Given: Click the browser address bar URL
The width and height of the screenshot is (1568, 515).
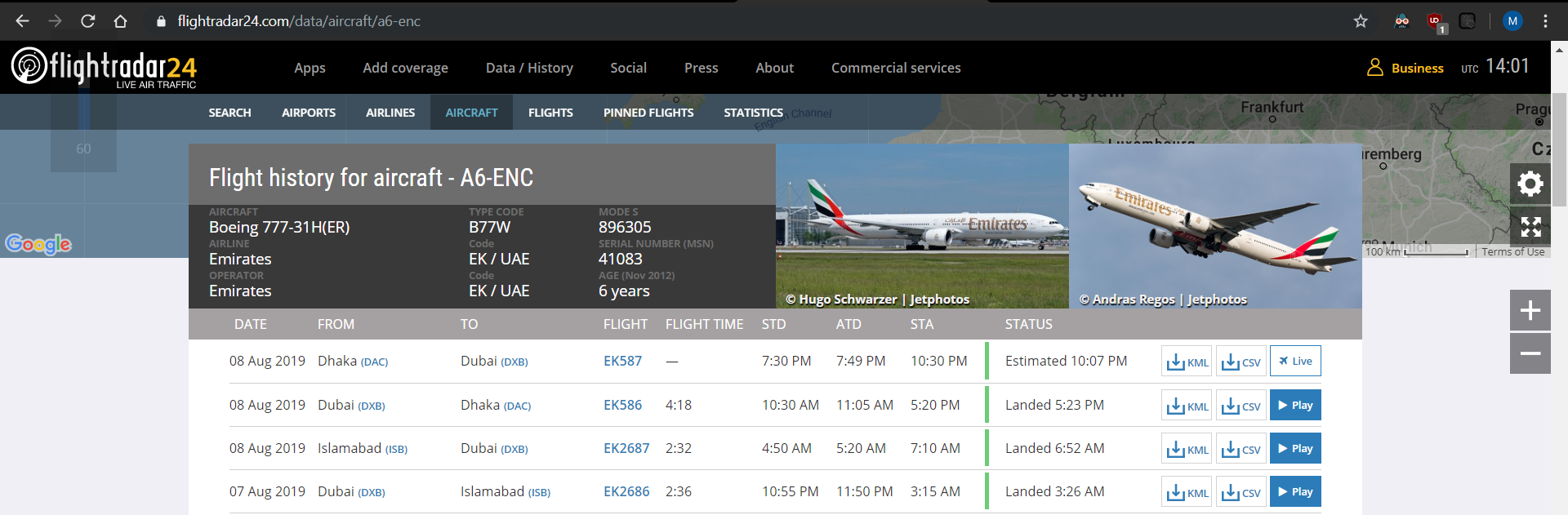Looking at the screenshot, I should [299, 21].
